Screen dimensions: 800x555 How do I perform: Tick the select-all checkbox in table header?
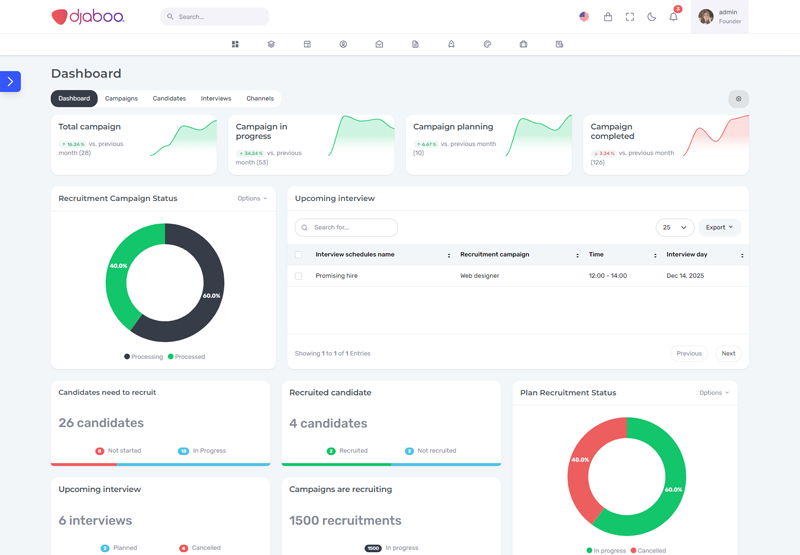298,255
